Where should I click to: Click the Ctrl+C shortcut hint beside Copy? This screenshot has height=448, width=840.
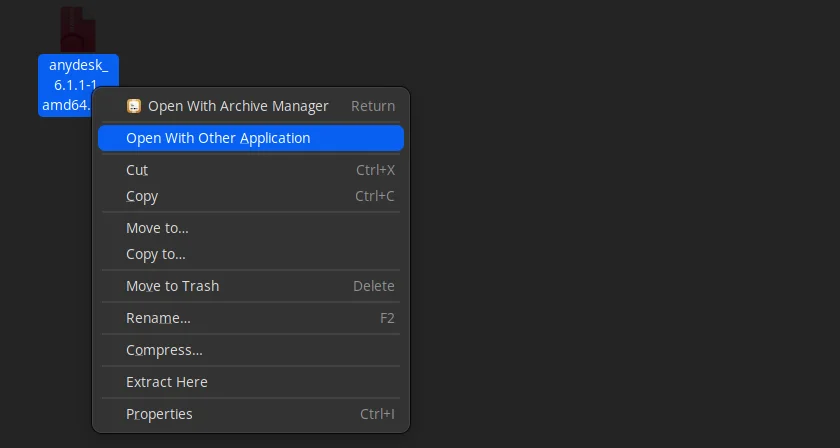tap(375, 196)
